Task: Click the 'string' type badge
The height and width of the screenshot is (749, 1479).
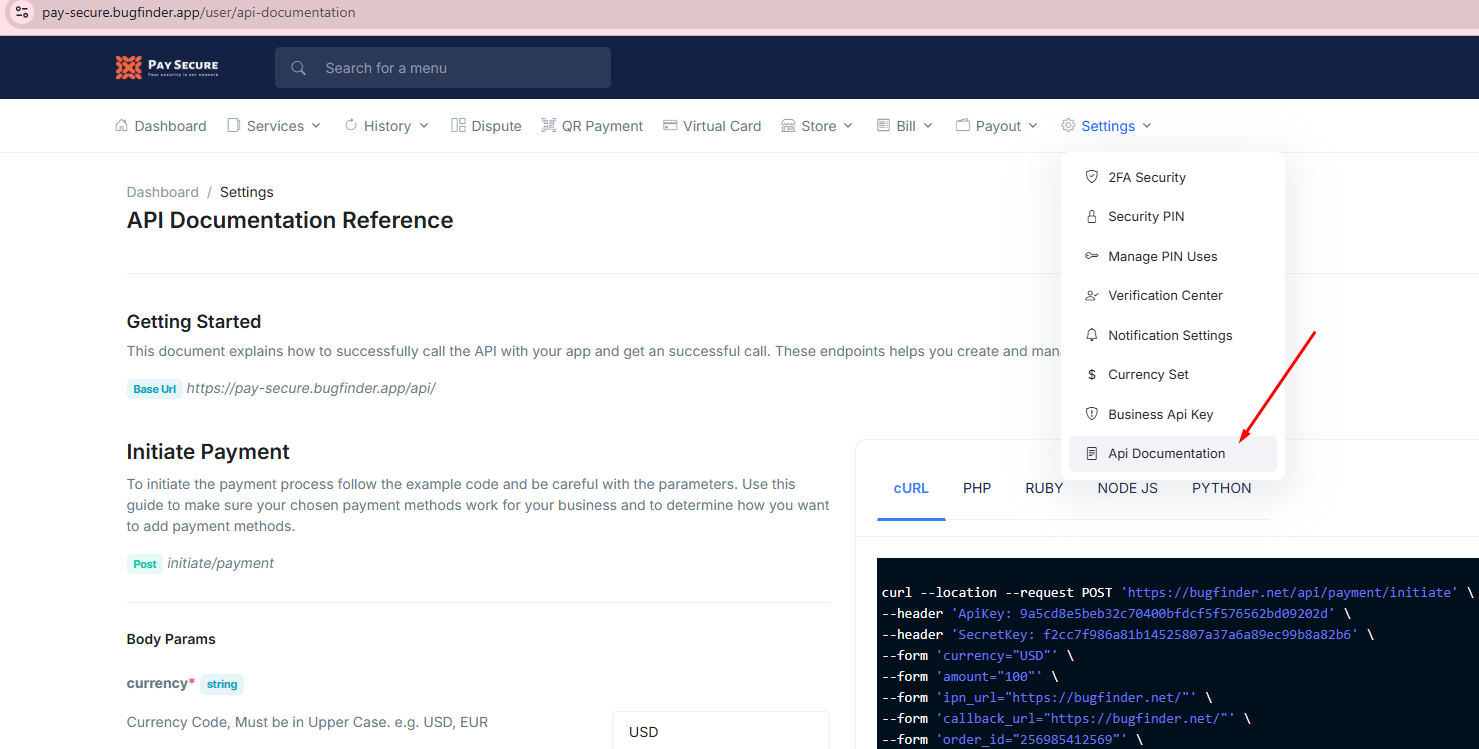Action: coord(222,684)
